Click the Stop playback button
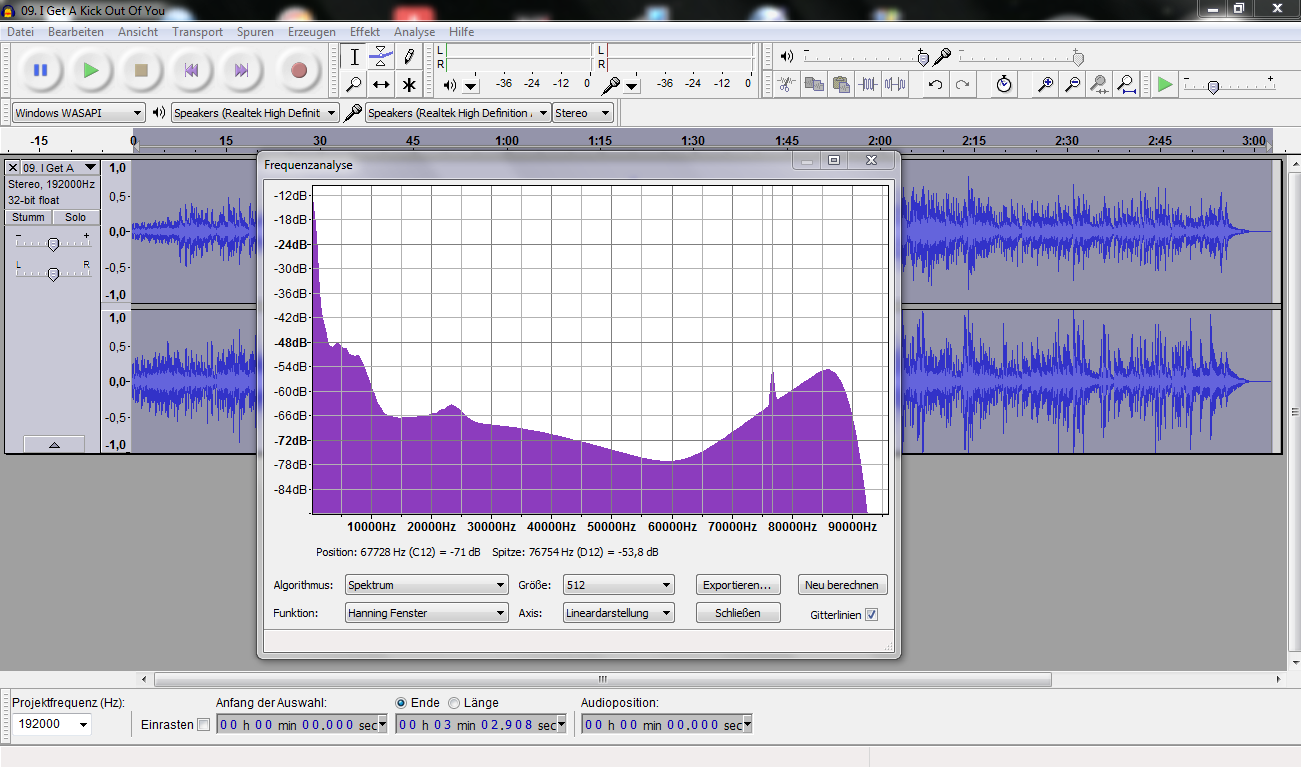The height and width of the screenshot is (767, 1301). [141, 70]
